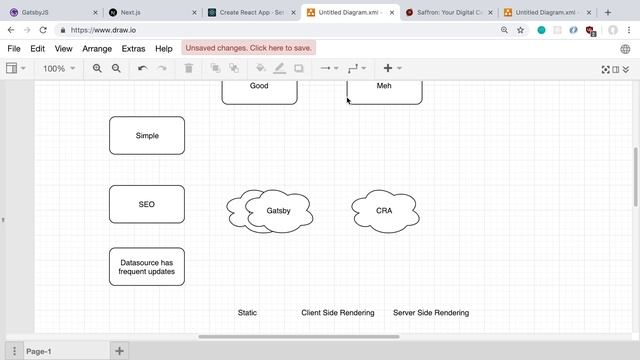Switch to the Saffron browser tab
The image size is (640, 360).
449,12
